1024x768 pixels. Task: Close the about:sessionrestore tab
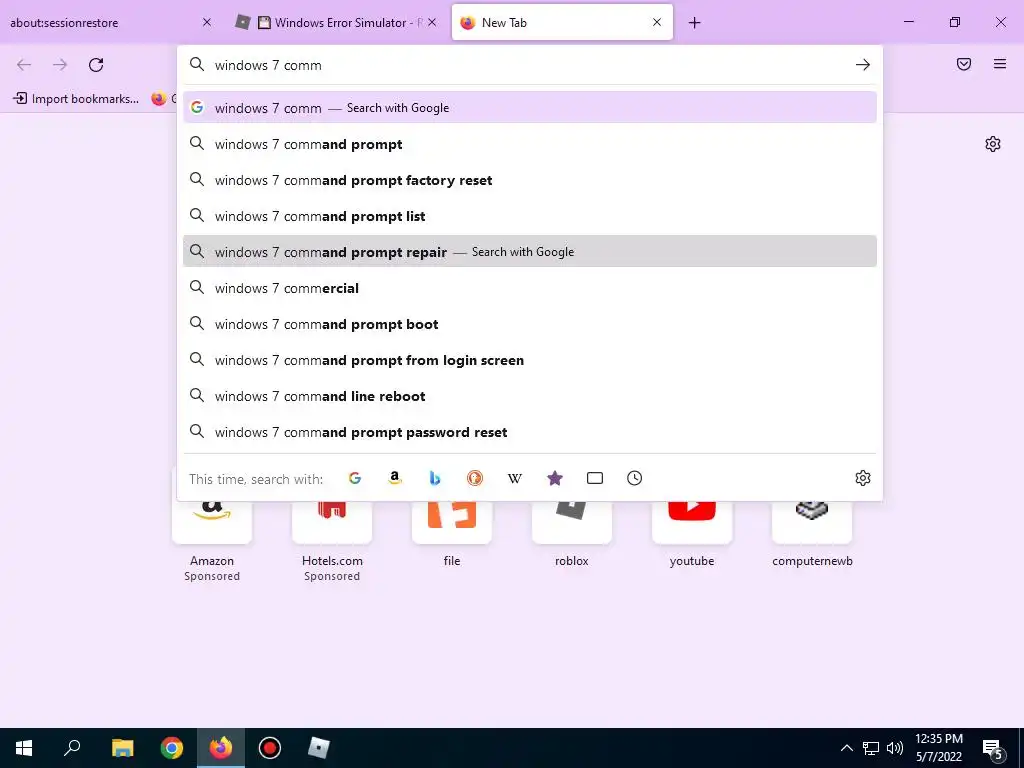point(207,22)
